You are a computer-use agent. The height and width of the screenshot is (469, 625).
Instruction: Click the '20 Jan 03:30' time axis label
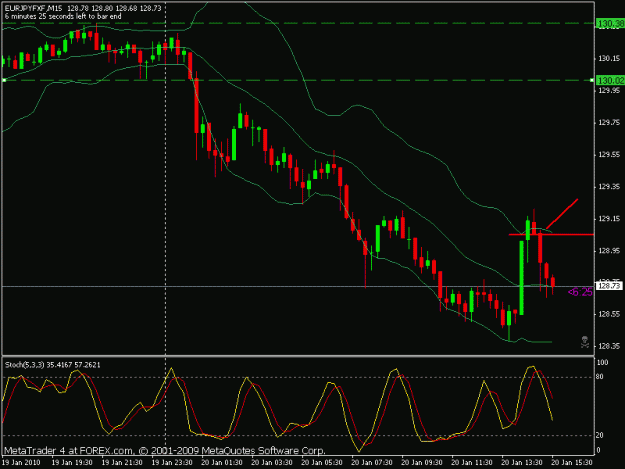pyautogui.click(x=272, y=462)
